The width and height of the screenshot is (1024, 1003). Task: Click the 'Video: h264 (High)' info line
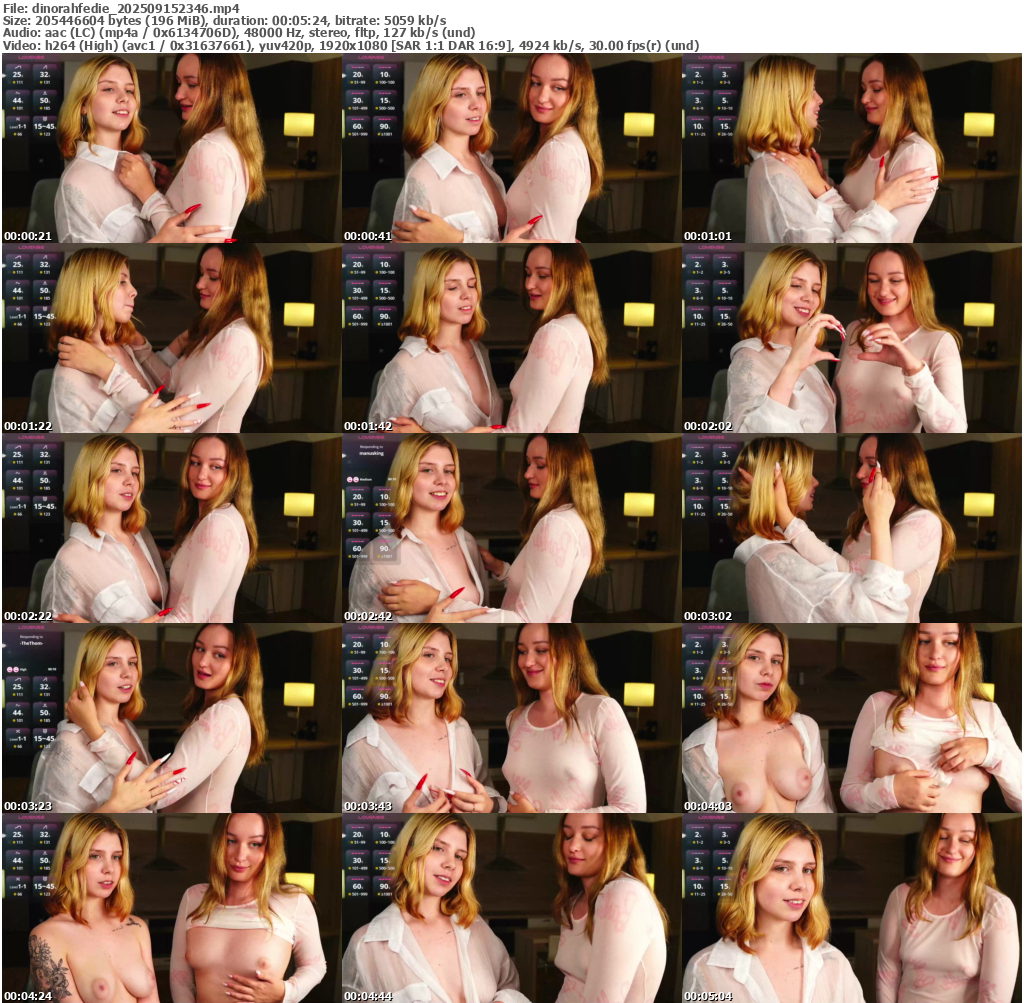351,46
